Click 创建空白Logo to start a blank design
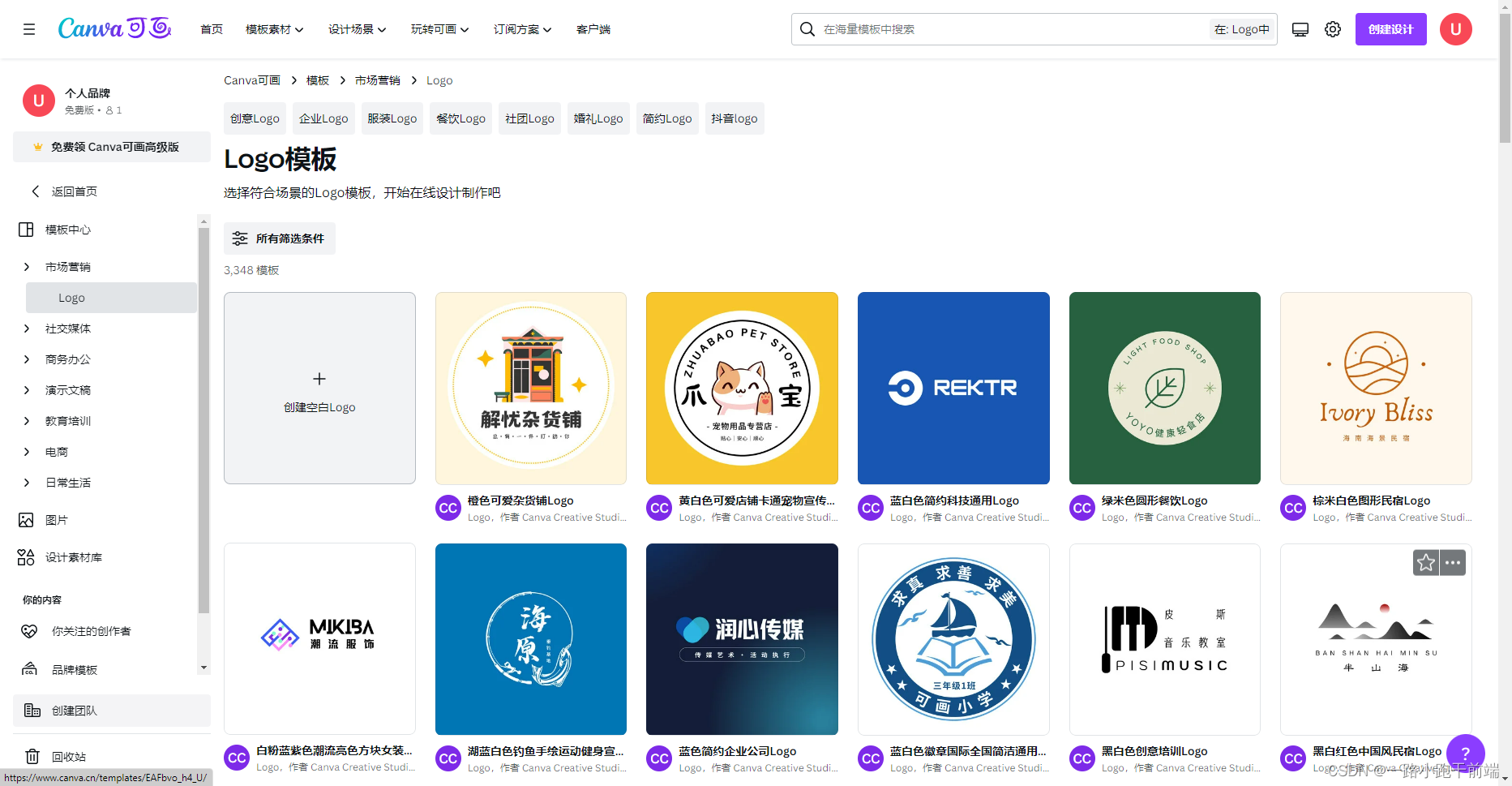The width and height of the screenshot is (1512, 786). pos(319,388)
